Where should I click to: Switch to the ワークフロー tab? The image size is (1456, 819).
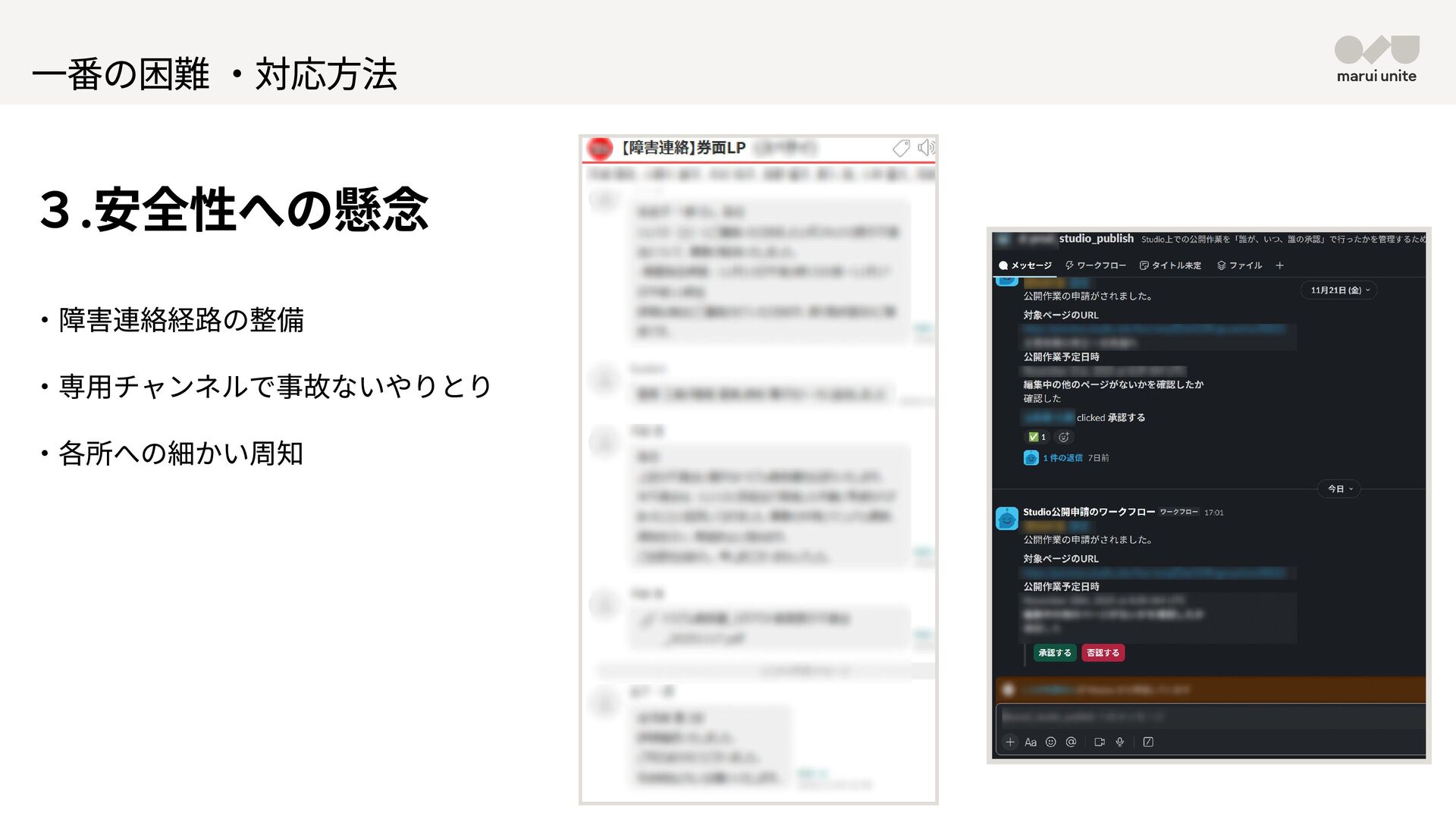click(x=1095, y=265)
